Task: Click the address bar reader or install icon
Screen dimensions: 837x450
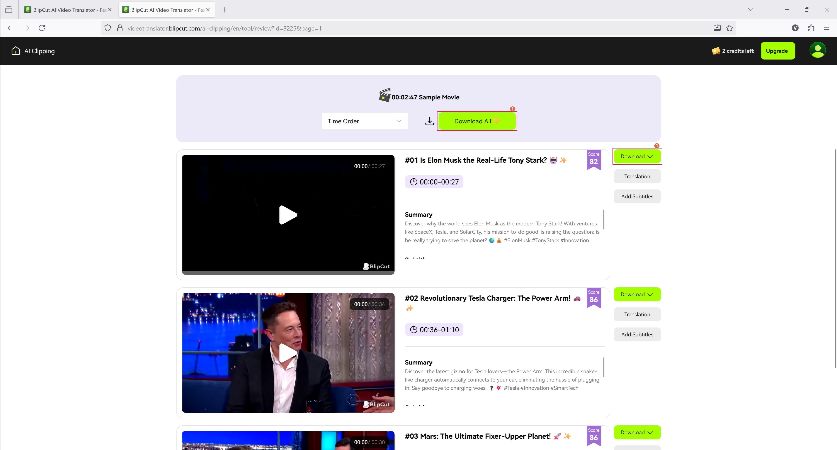Action: (x=717, y=28)
